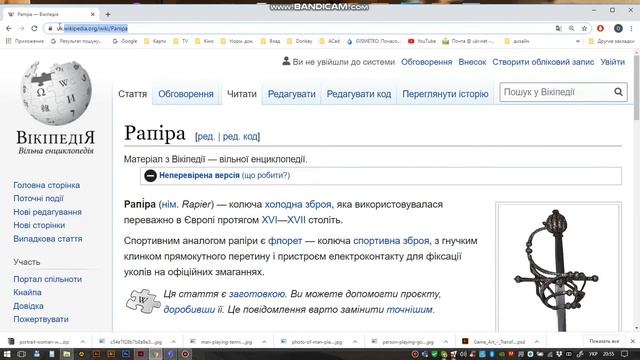Open the Внесок link
The height and width of the screenshot is (360, 640).
(472, 62)
